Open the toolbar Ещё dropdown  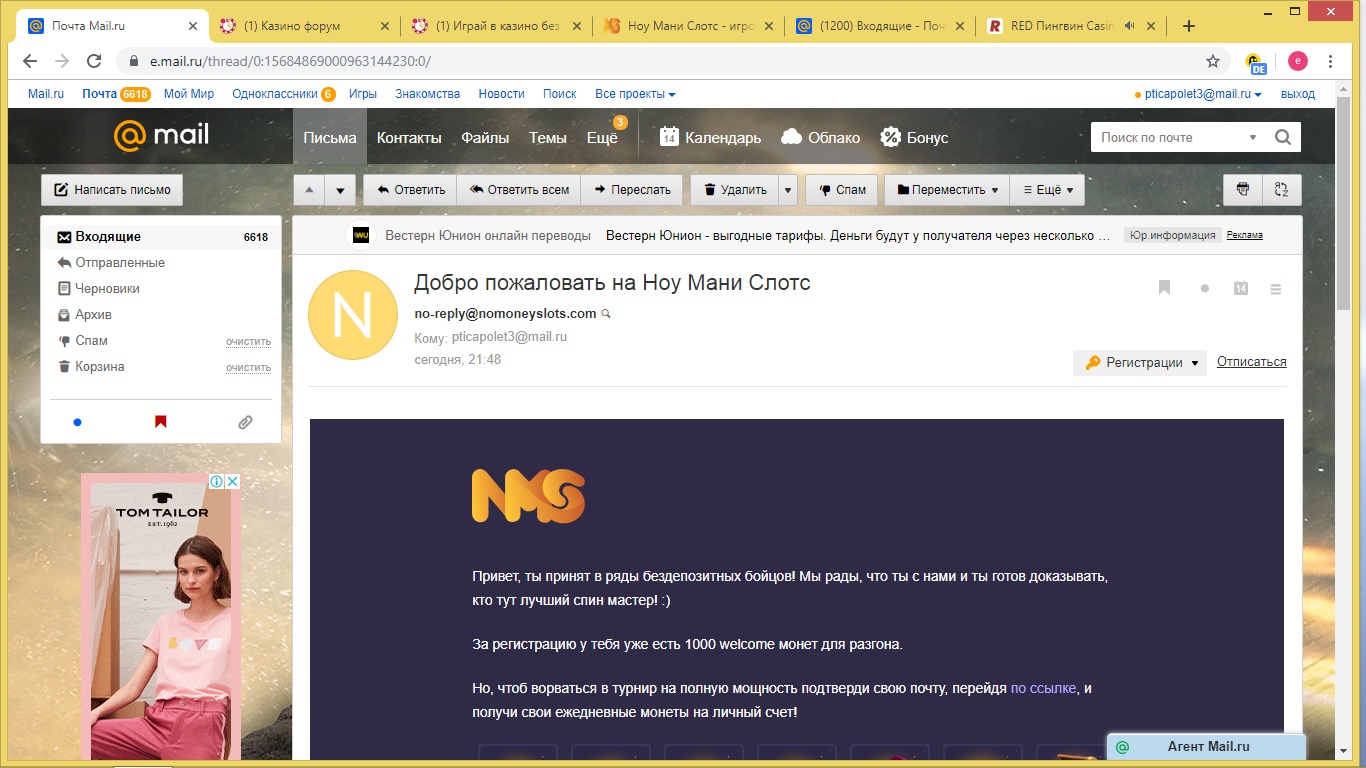click(1047, 190)
